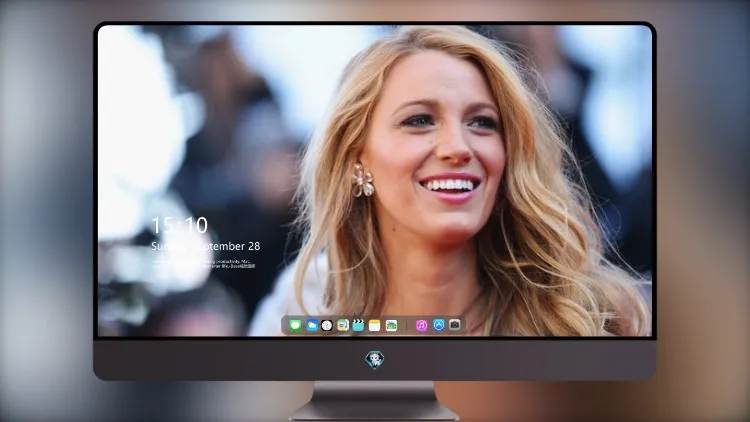
Task: Open the photo gallery icon beside Notes
Action: click(391, 325)
